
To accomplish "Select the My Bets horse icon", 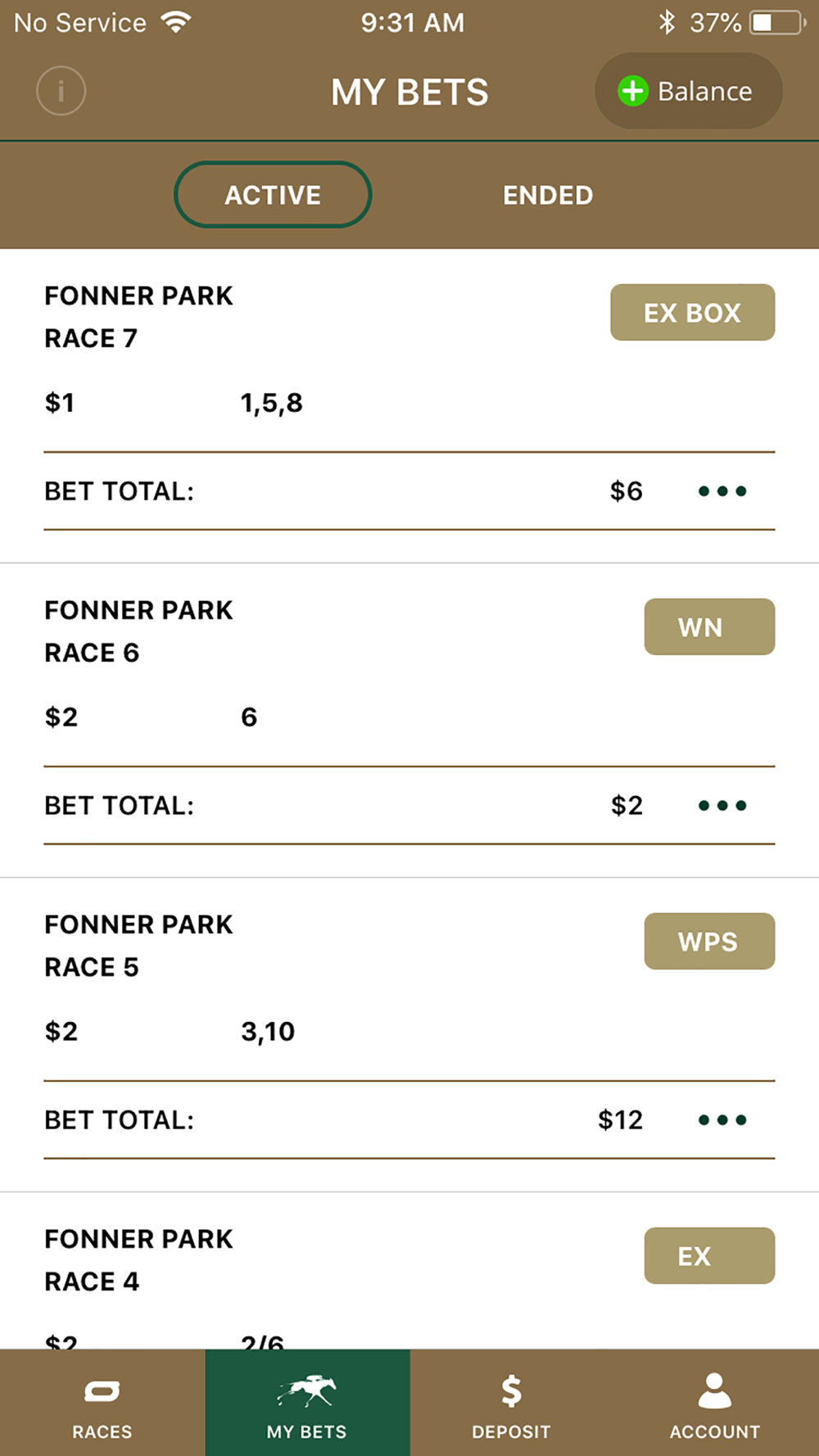I will pos(307,1390).
